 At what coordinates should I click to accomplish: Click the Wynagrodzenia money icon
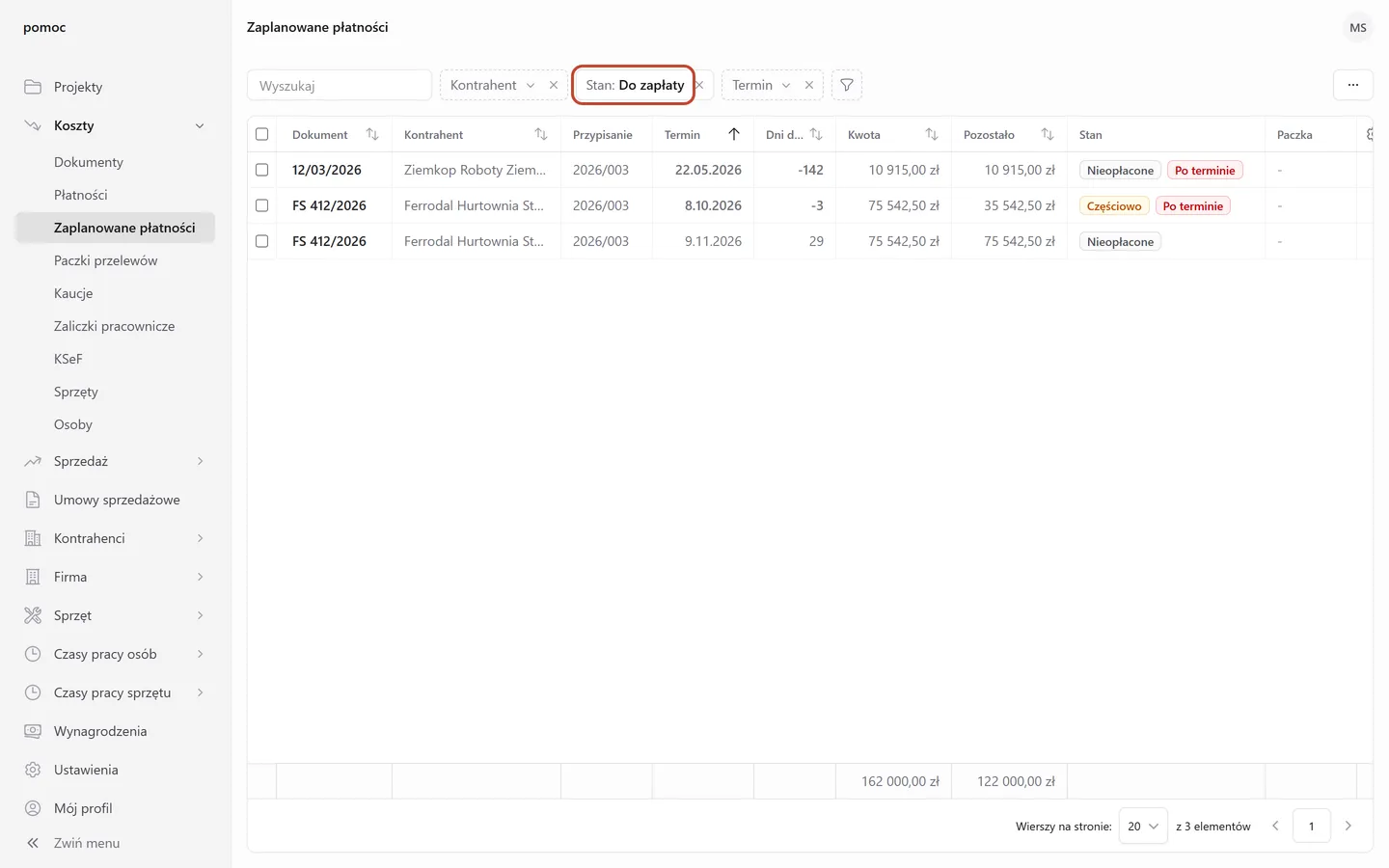point(33,731)
